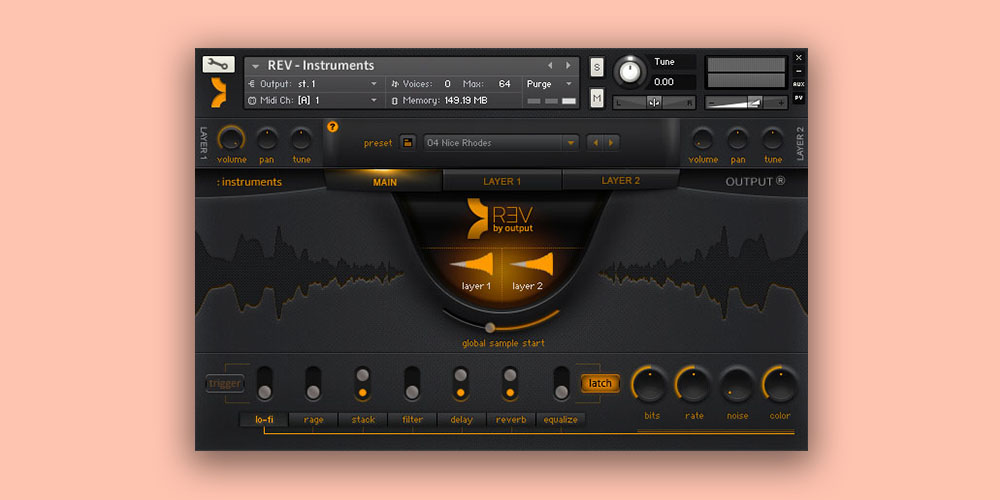Click the Tune value field showing 0.00
This screenshot has width=1000, height=500.
(664, 82)
